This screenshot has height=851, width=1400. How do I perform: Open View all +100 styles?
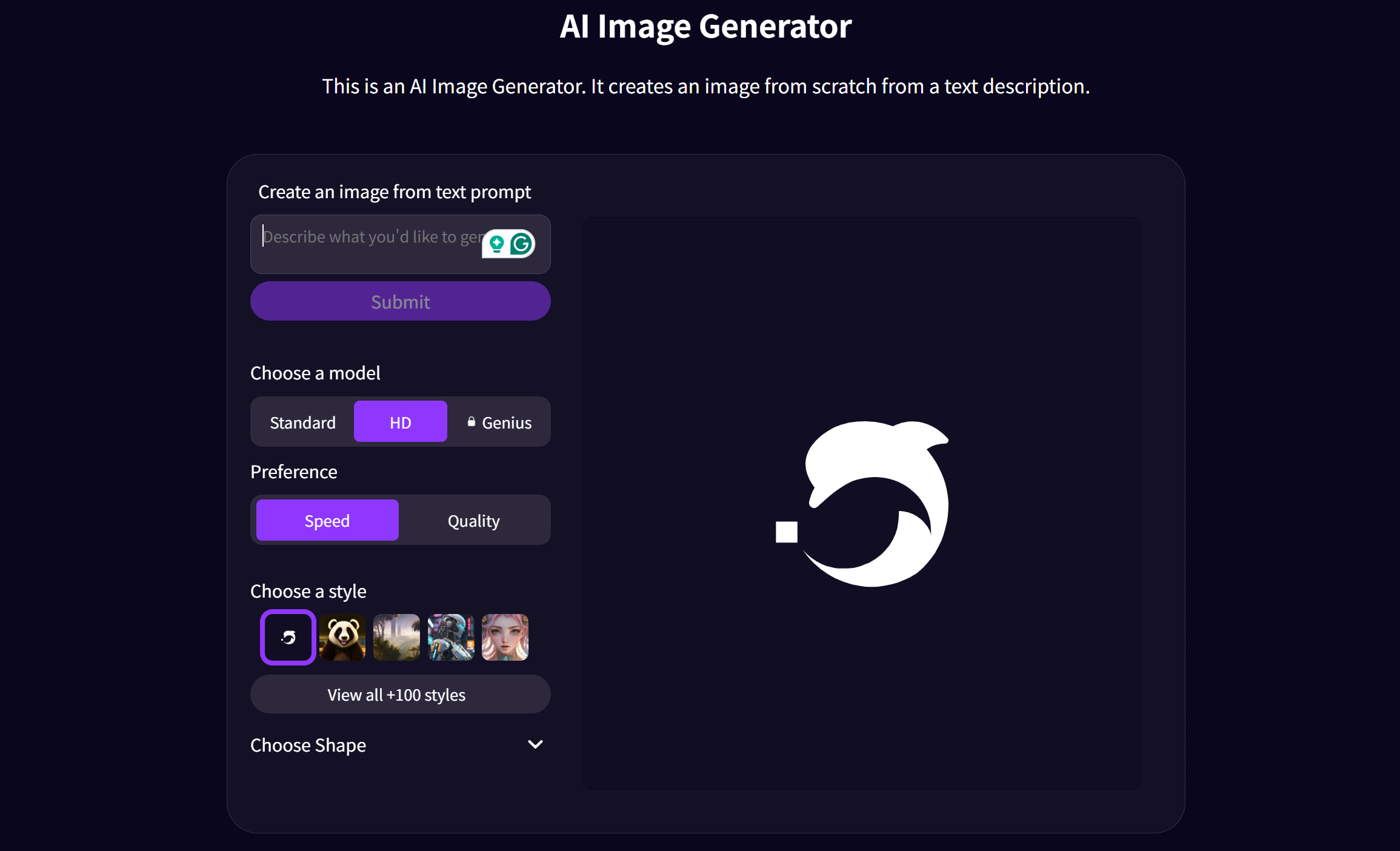click(x=400, y=694)
